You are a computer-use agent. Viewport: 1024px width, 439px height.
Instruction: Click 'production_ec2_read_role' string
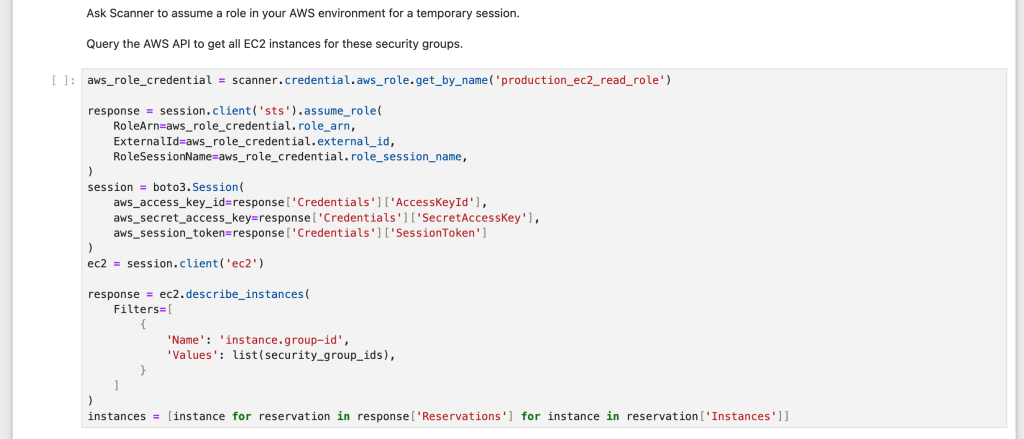coord(581,80)
